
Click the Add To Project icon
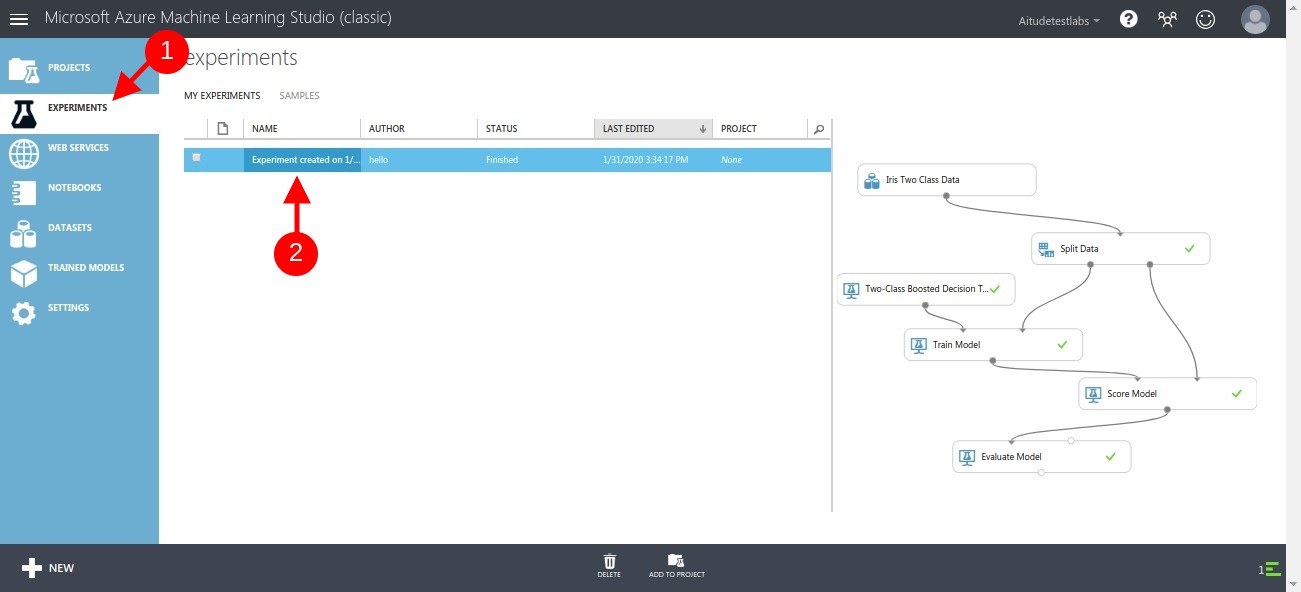click(x=676, y=565)
